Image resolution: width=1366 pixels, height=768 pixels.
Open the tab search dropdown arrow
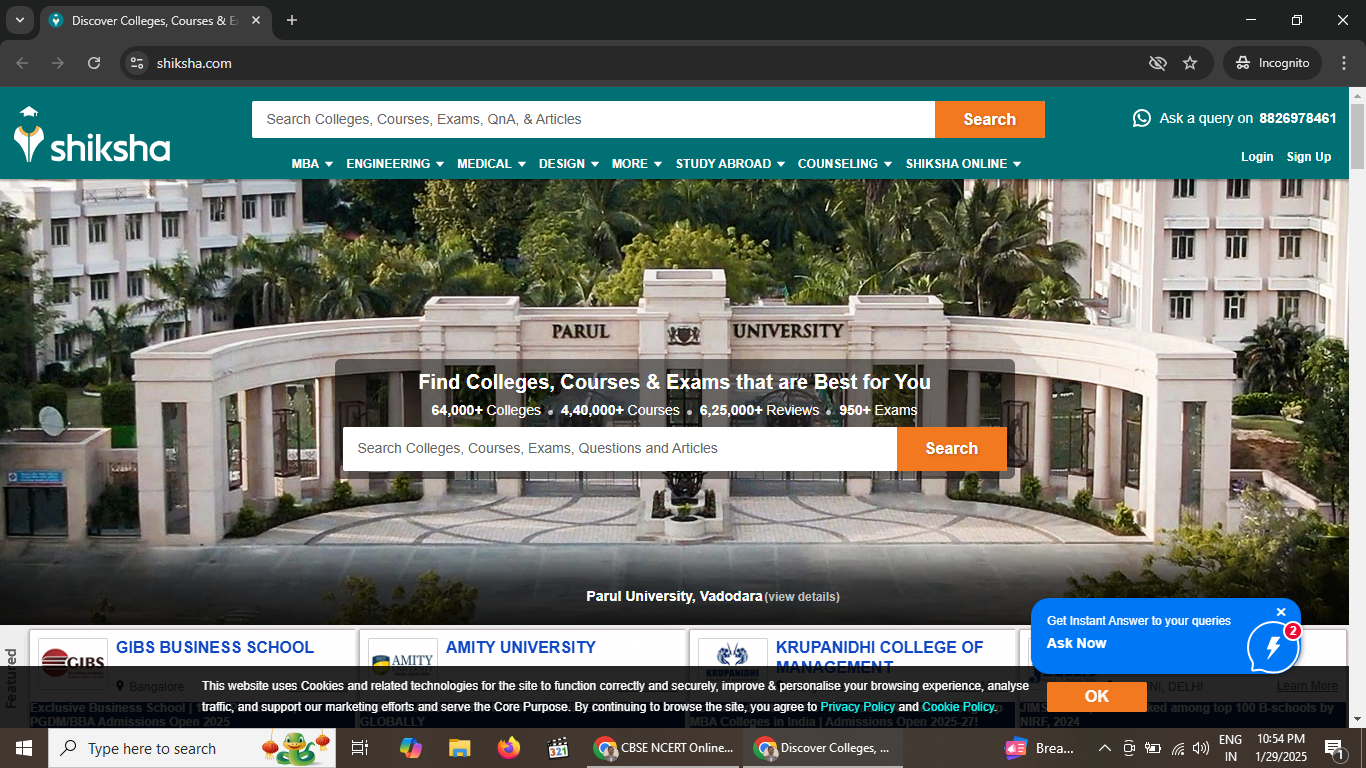(19, 20)
